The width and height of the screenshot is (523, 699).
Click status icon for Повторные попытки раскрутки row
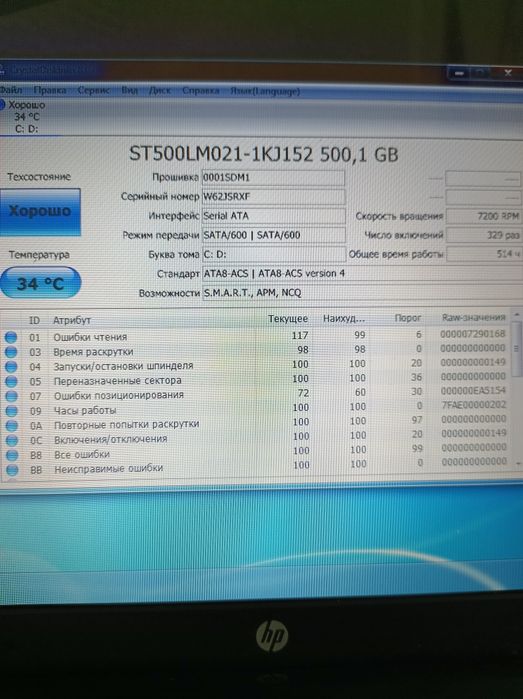click(x=12, y=425)
